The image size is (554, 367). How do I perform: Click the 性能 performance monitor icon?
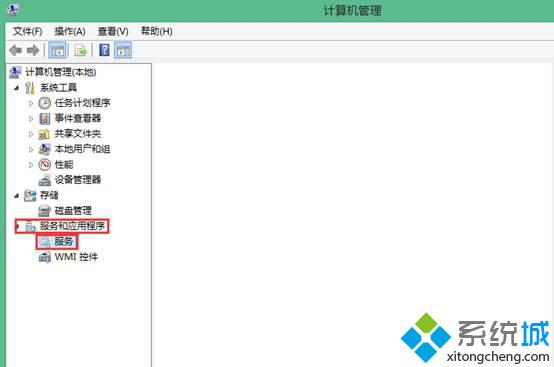45,164
